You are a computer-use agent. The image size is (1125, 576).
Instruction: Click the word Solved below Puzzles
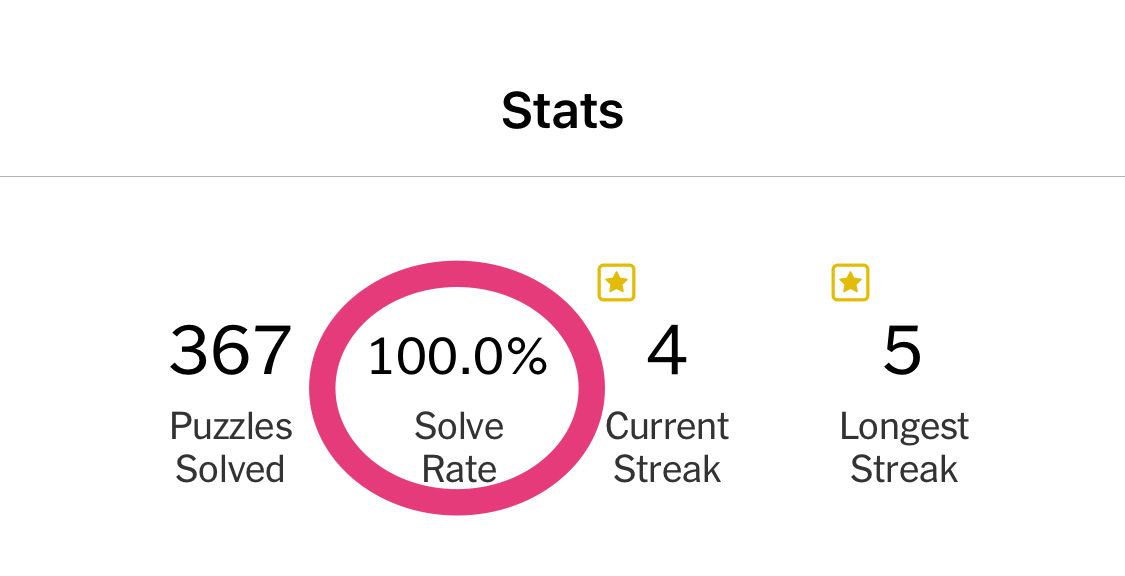230,469
